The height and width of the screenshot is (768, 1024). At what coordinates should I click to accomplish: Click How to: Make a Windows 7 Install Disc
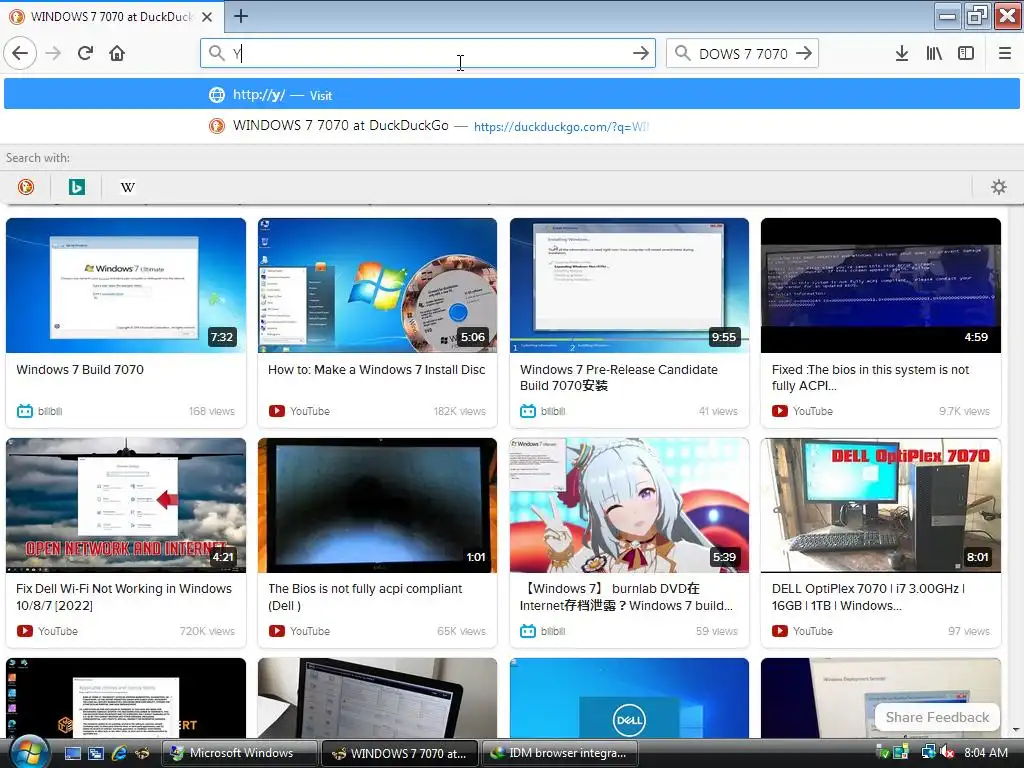(376, 370)
